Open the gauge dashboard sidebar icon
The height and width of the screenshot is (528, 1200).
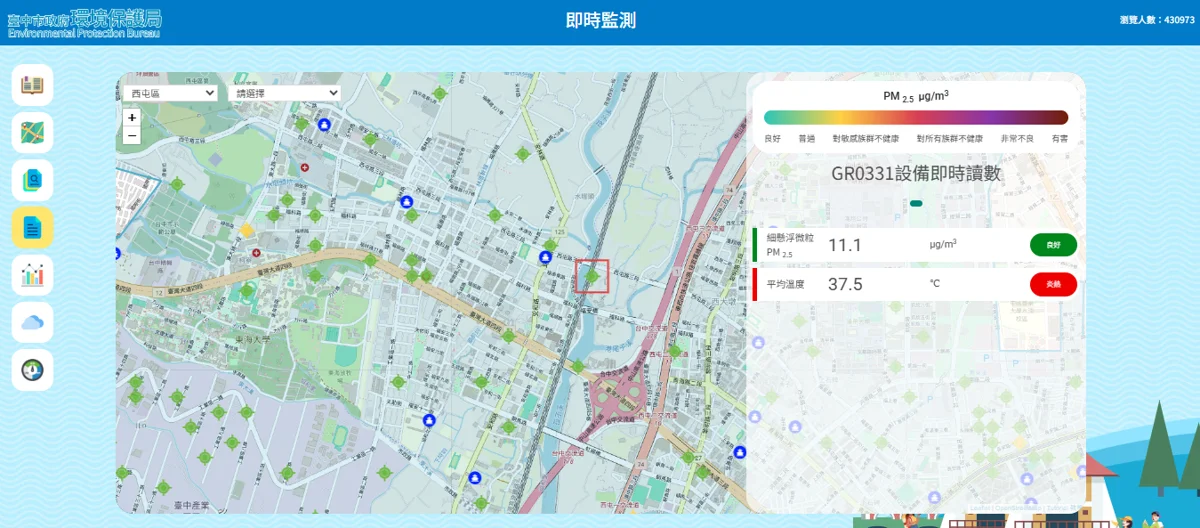click(32, 370)
